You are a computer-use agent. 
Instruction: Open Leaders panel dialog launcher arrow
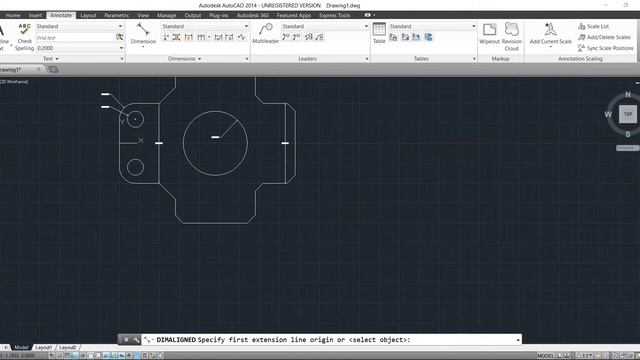(x=367, y=59)
